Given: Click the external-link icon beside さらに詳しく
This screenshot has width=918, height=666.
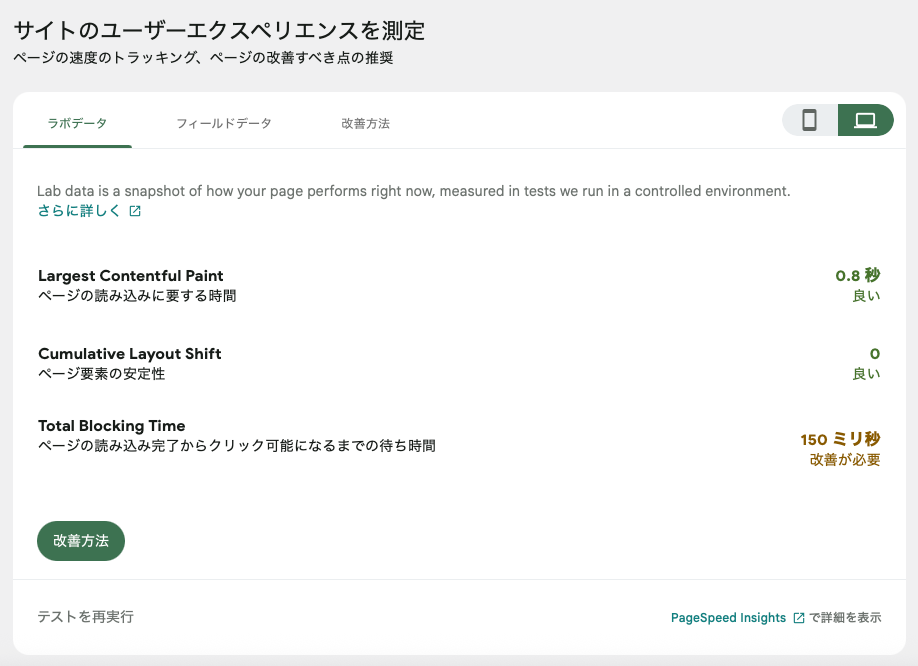Looking at the screenshot, I should 135,211.
